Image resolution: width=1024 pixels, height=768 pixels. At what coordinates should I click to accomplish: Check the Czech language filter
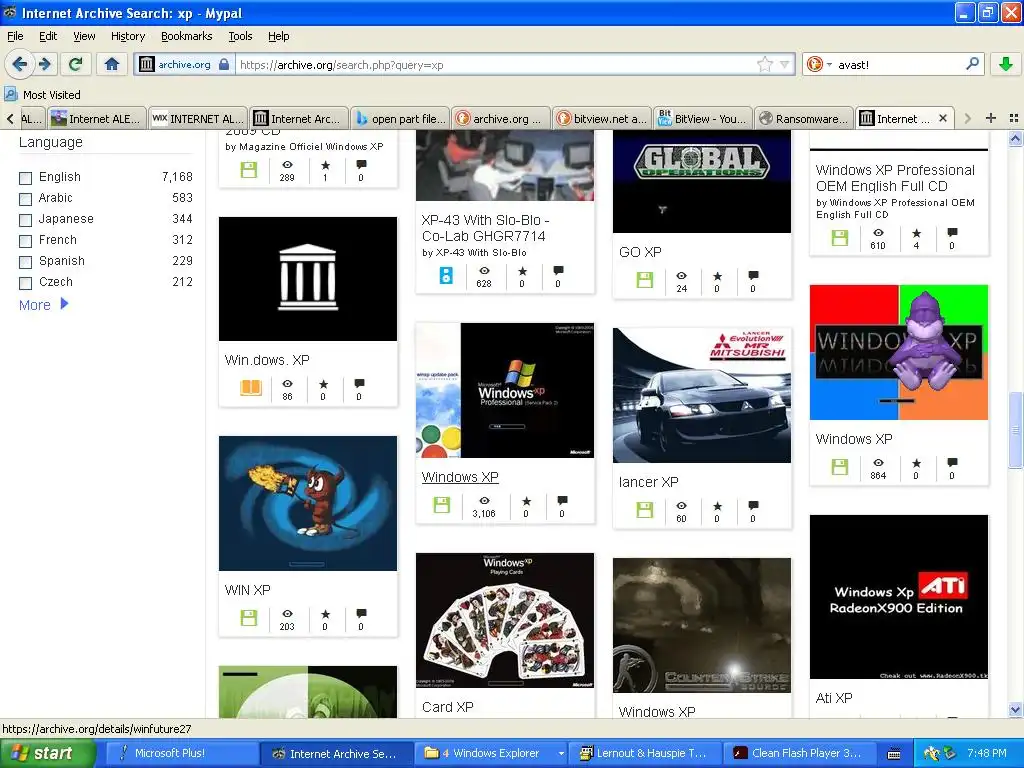click(25, 283)
